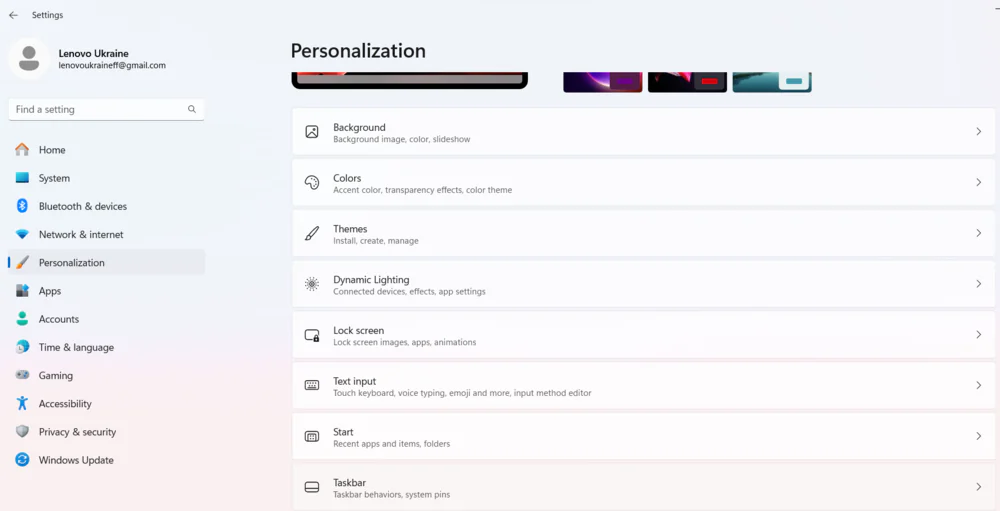
Task: Focus the Find a setting field
Action: pos(107,109)
